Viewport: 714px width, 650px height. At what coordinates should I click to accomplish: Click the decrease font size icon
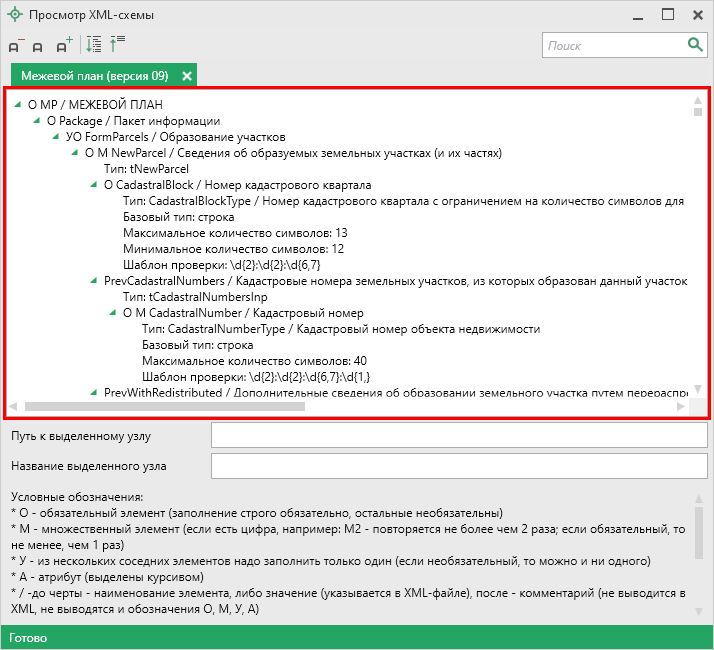15,46
